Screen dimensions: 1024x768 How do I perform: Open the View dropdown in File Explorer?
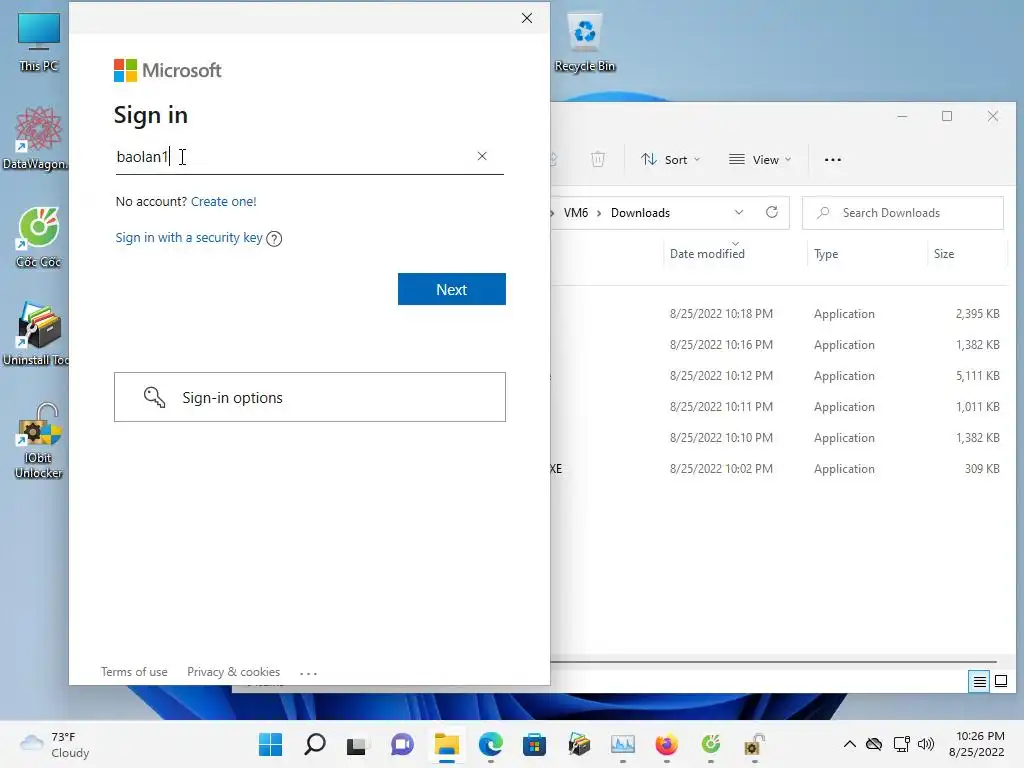click(760, 159)
